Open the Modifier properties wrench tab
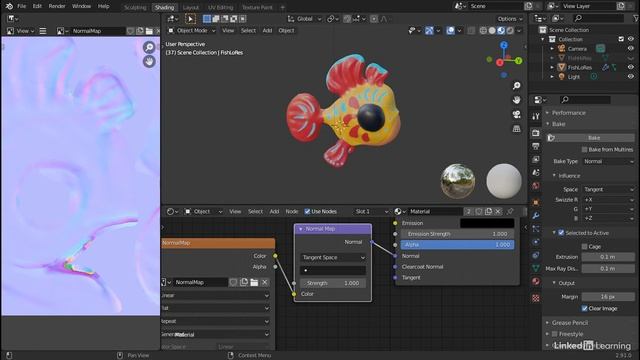Viewport: 640px width, 360px height. coord(536,215)
